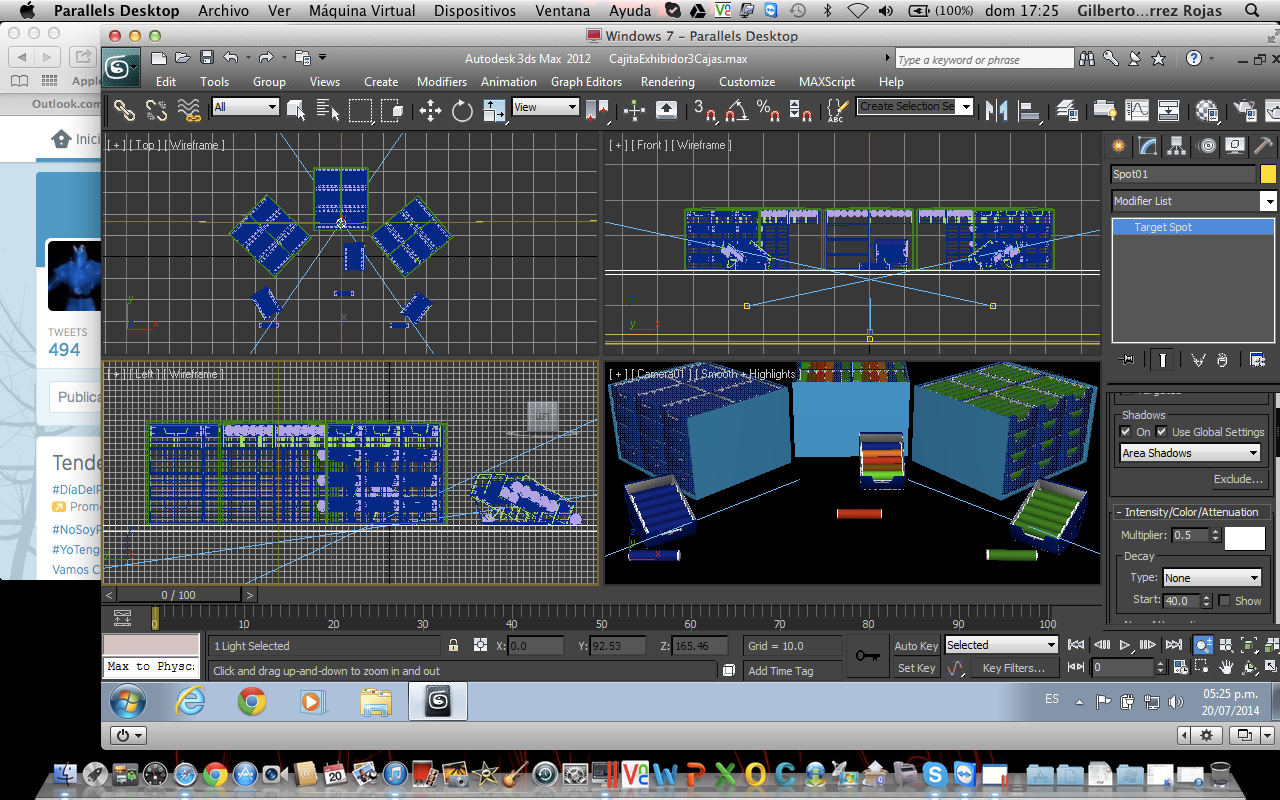The width and height of the screenshot is (1280, 800).
Task: Open the Reference Coordinate 'View' dropdown
Action: click(545, 107)
